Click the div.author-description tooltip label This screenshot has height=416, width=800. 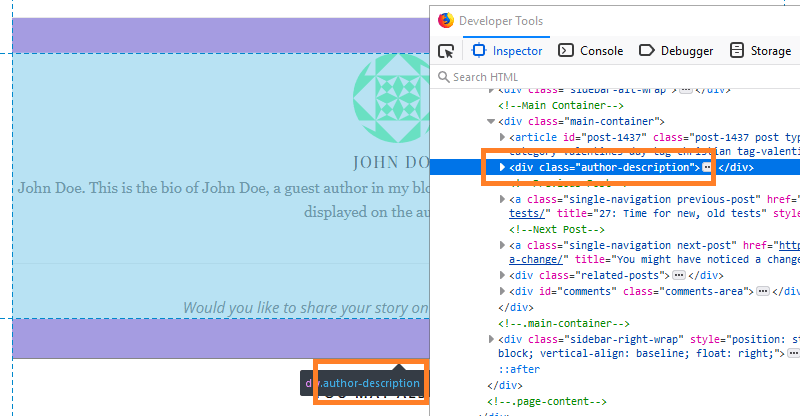pyautogui.click(x=363, y=383)
